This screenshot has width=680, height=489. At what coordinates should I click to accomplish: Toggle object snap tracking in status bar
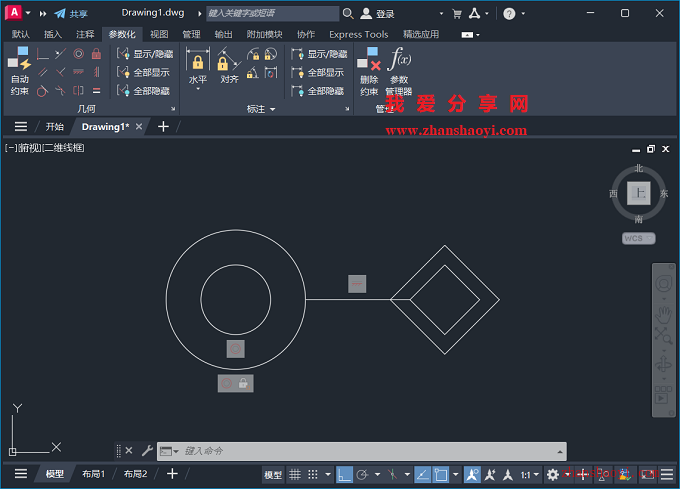point(422,475)
